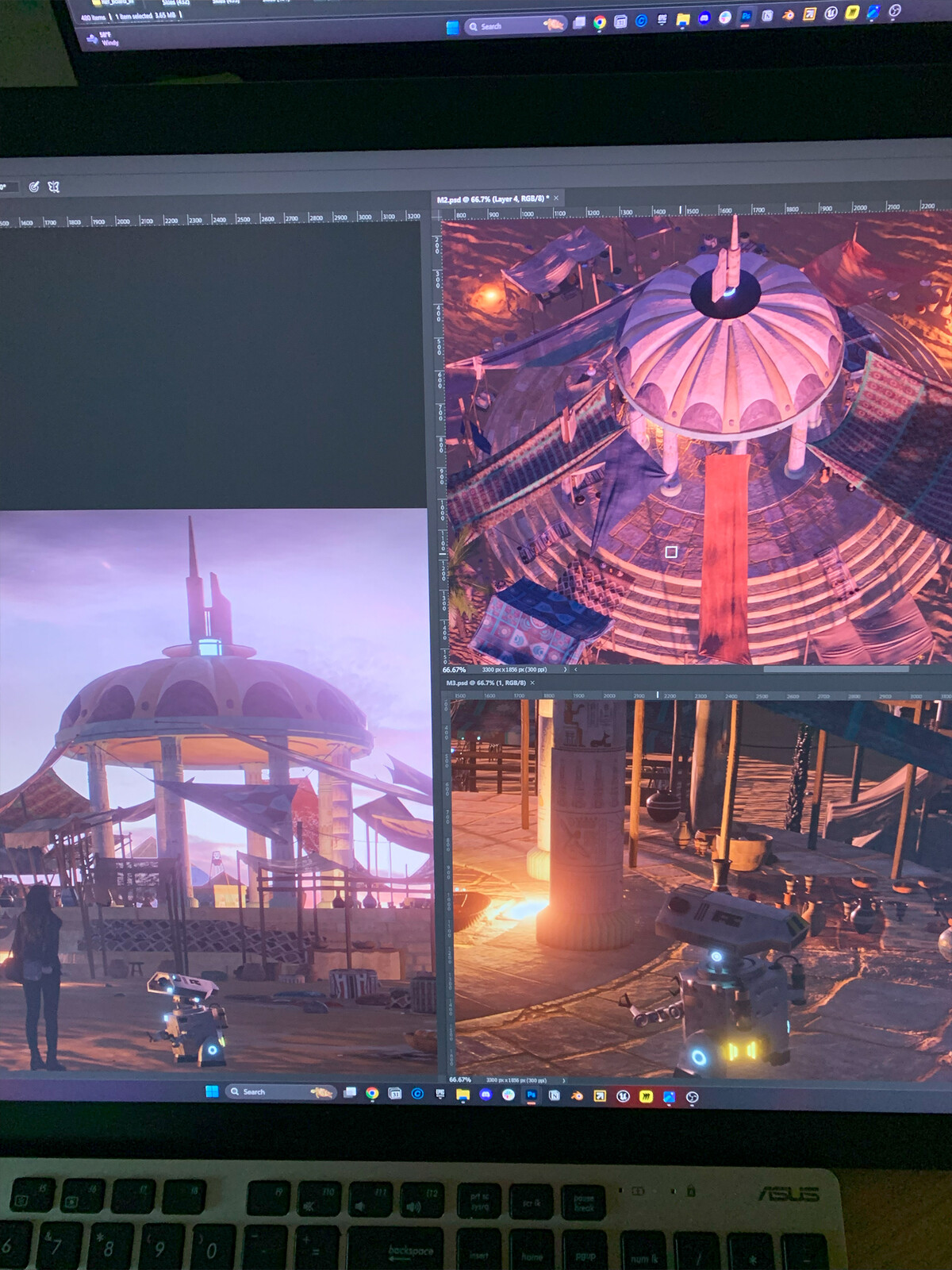
Task: Open Start menu on upper monitor taskbar
Action: [x=452, y=27]
